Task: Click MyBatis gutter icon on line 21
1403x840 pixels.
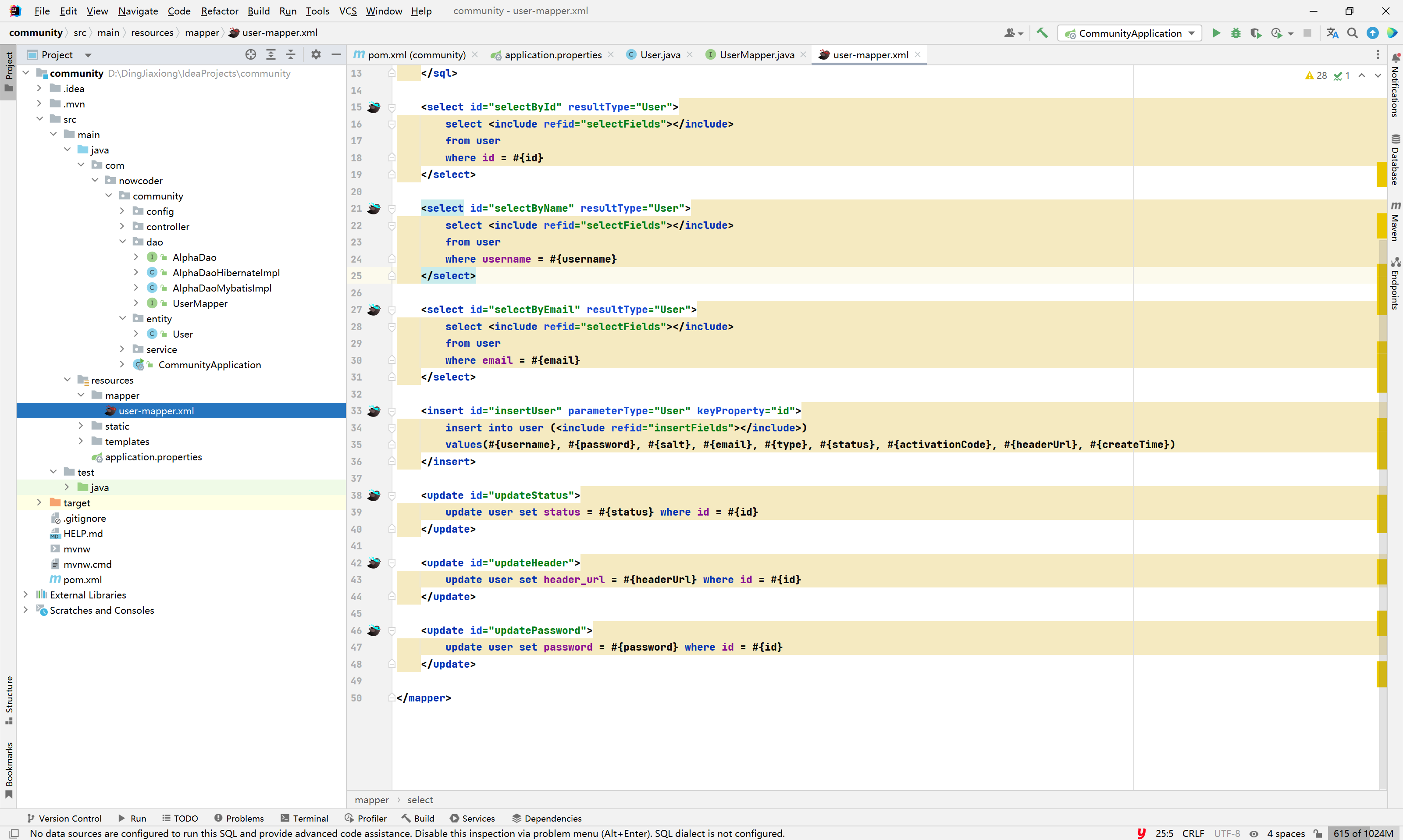Action: [x=374, y=208]
